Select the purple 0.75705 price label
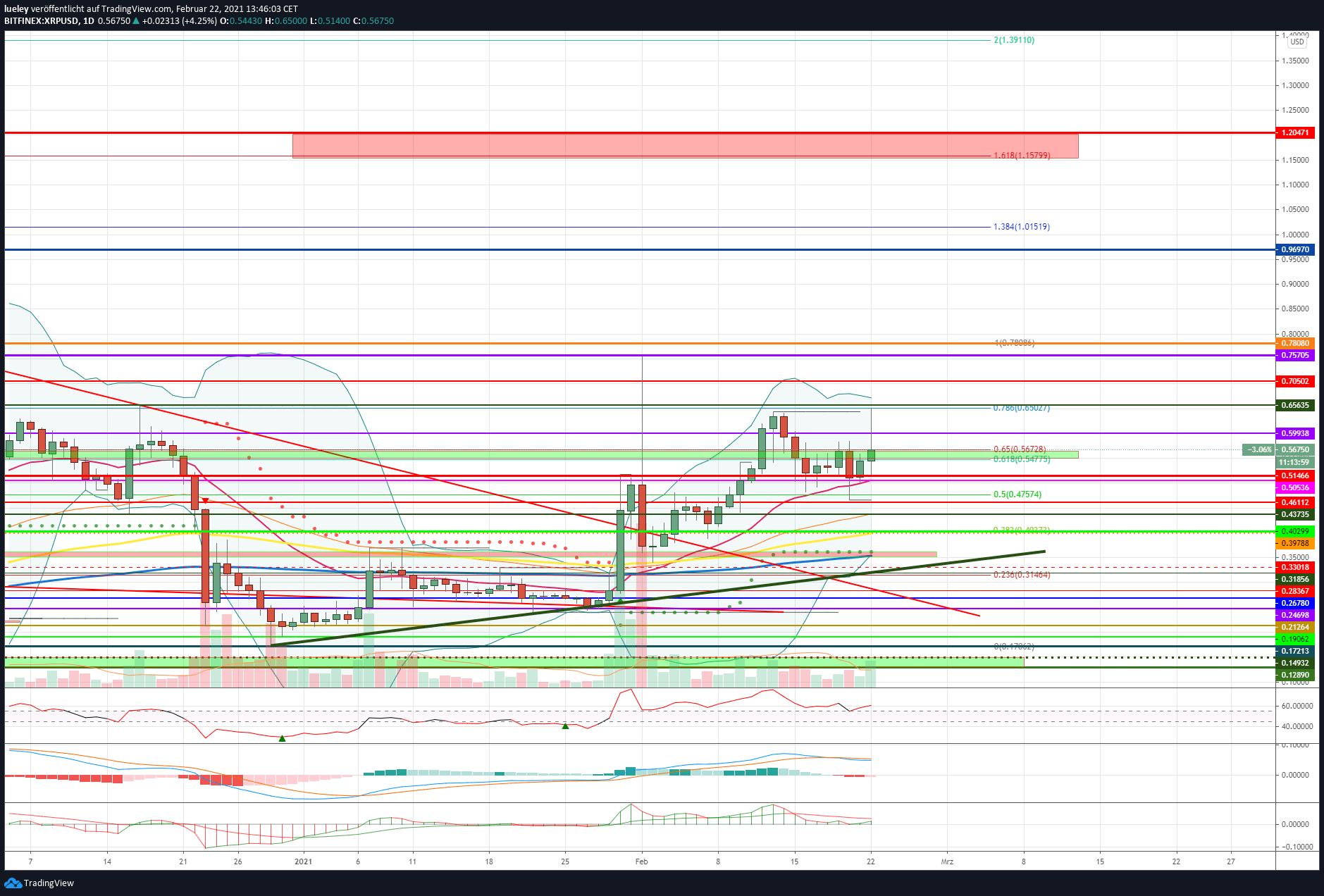1324x896 pixels. coord(1295,355)
